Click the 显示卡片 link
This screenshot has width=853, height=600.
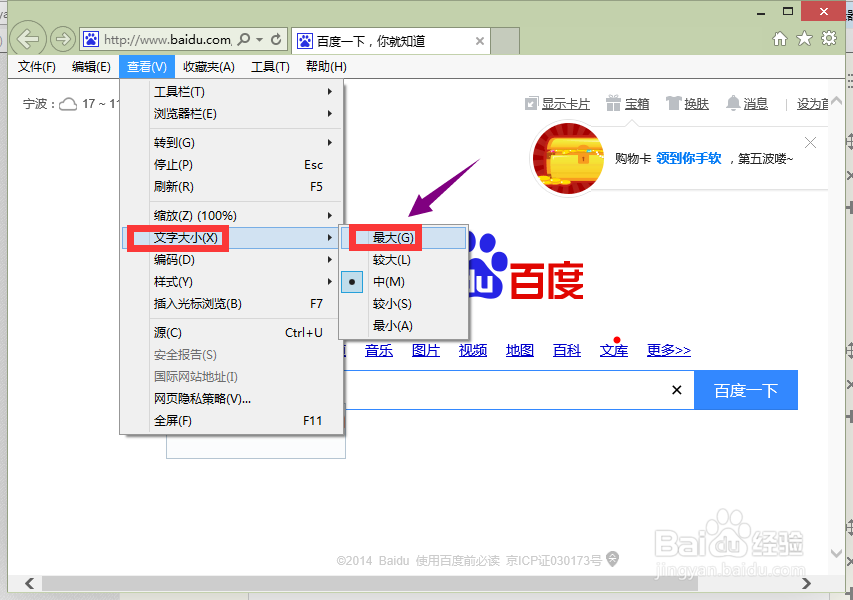(557, 103)
